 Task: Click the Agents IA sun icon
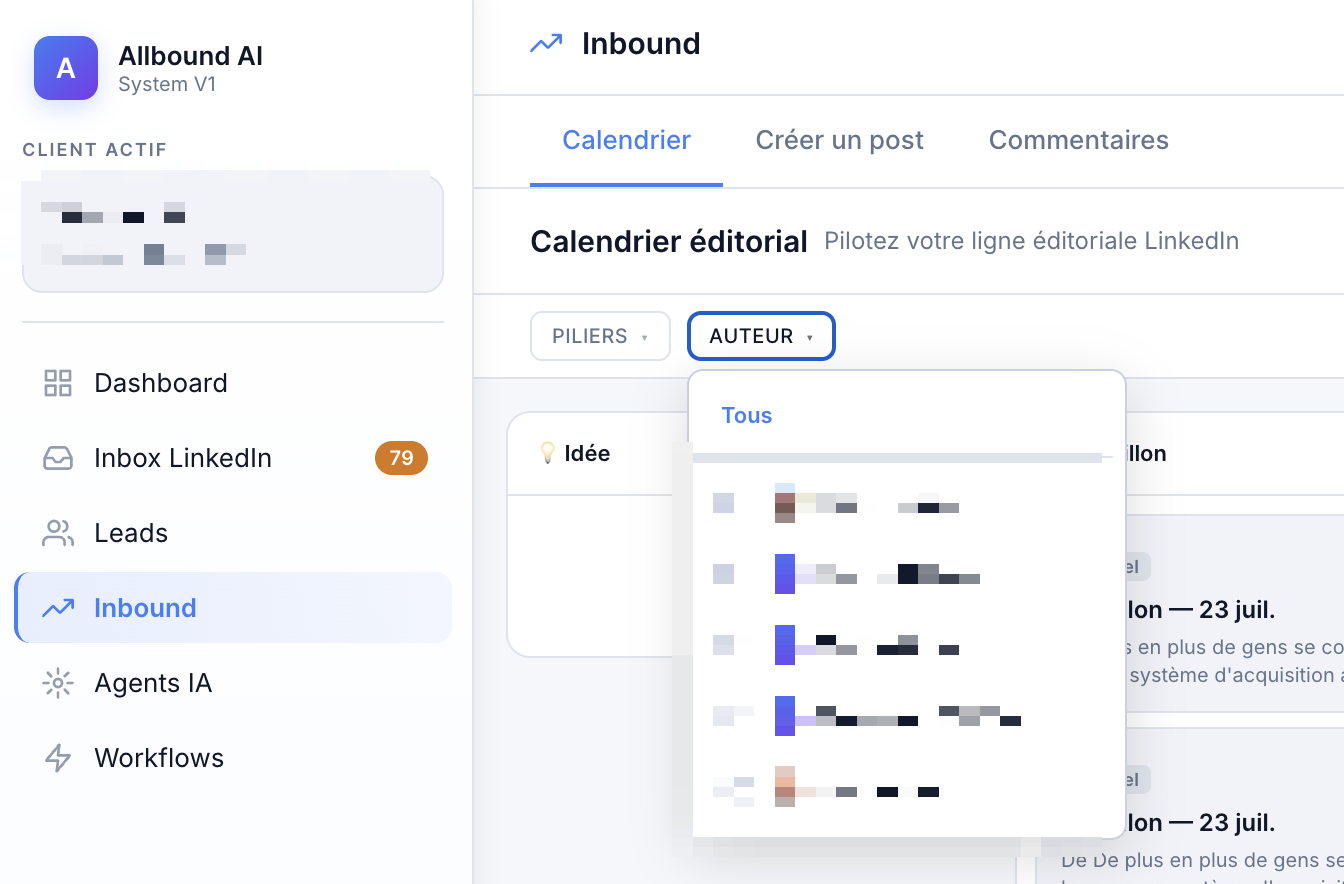click(x=58, y=683)
